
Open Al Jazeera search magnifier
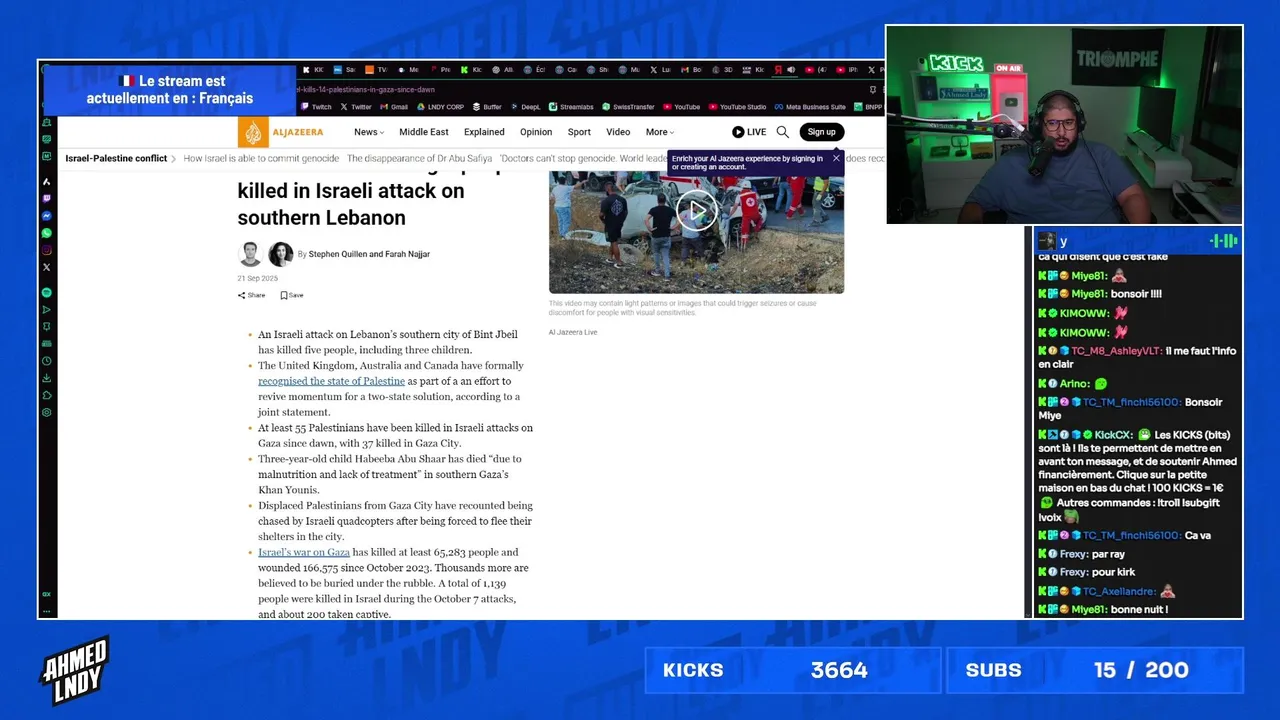pos(783,132)
